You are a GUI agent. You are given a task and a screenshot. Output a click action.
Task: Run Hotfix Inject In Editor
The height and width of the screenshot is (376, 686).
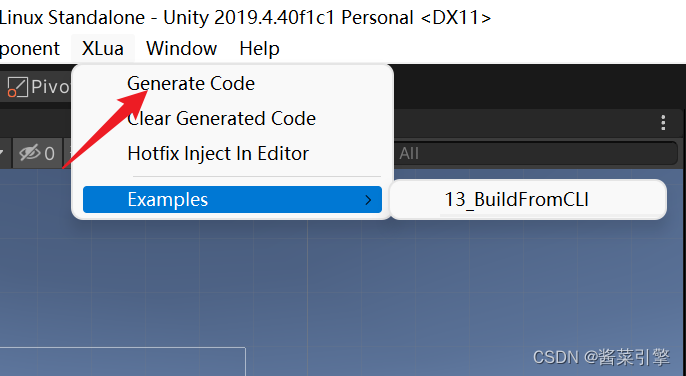[218, 154]
